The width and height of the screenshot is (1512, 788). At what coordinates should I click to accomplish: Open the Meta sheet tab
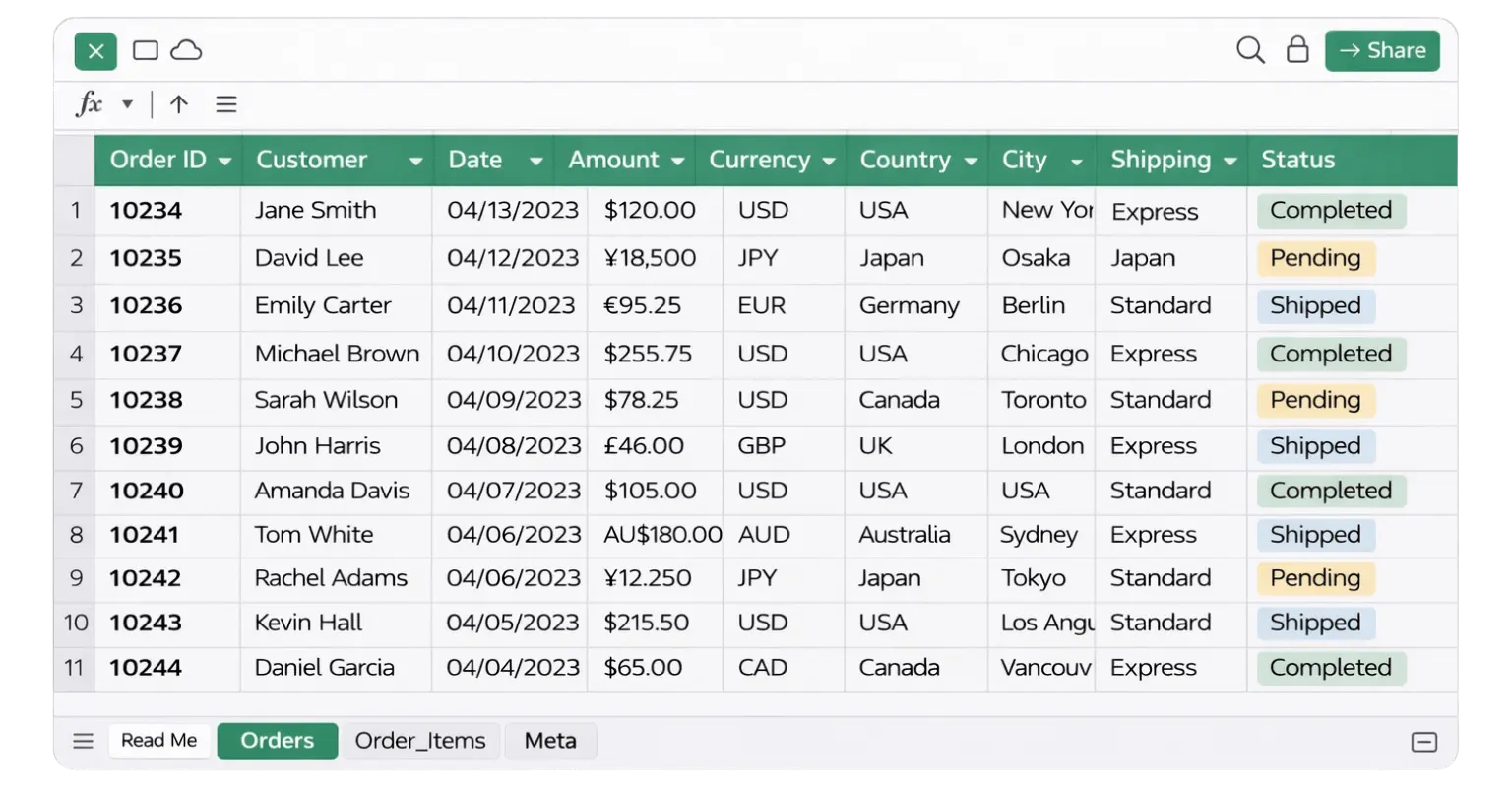[x=550, y=740]
